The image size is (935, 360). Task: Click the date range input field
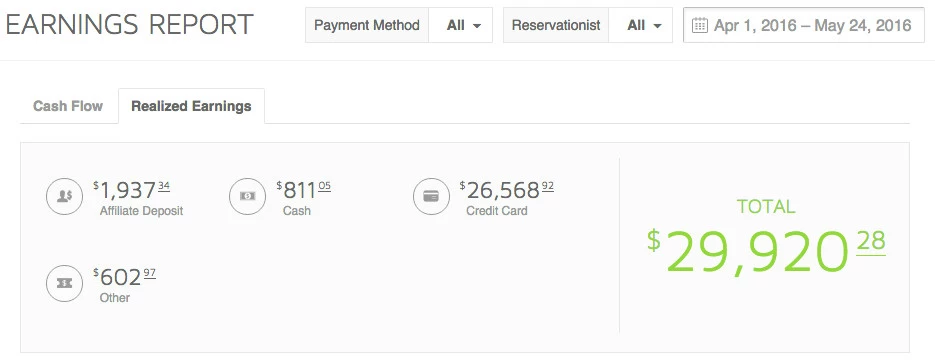click(804, 25)
